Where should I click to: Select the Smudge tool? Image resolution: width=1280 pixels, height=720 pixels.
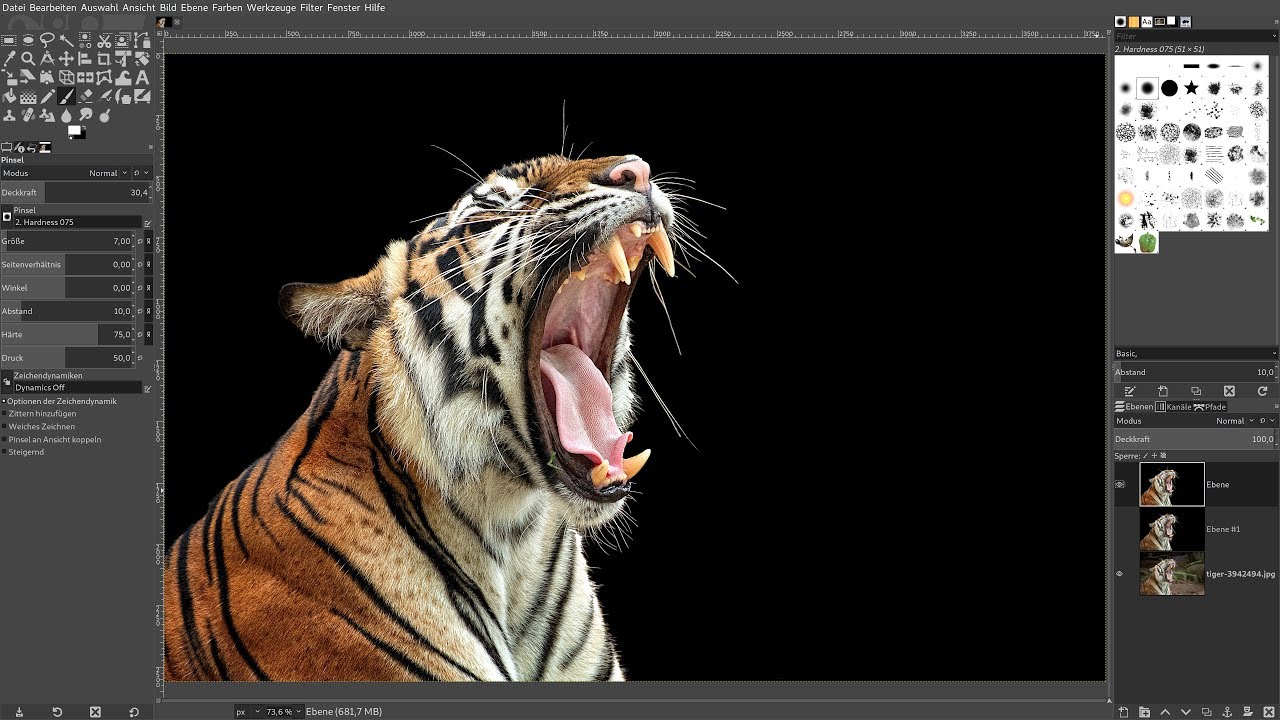point(85,116)
